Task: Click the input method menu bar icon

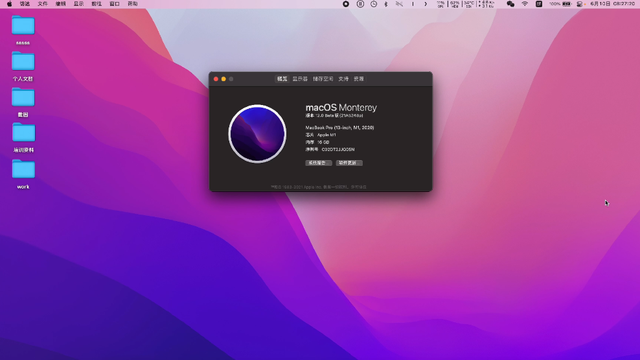Action: coord(539,4)
